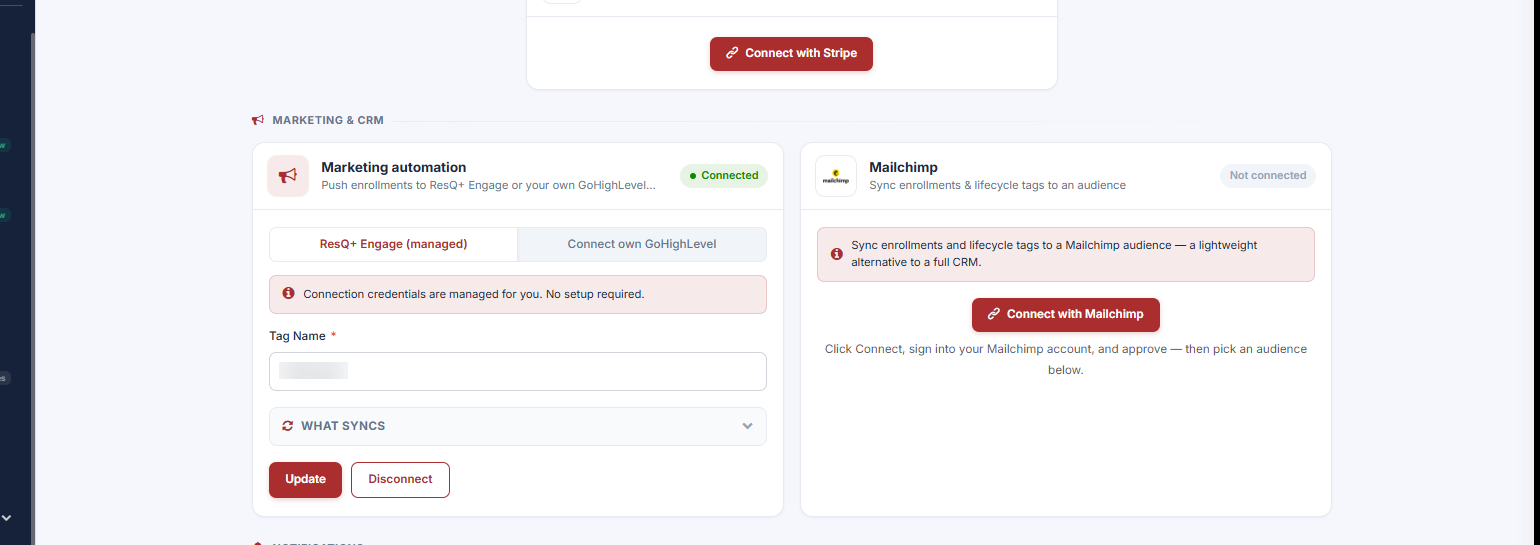
Task: Click the info icon in credentials notice
Action: (289, 294)
